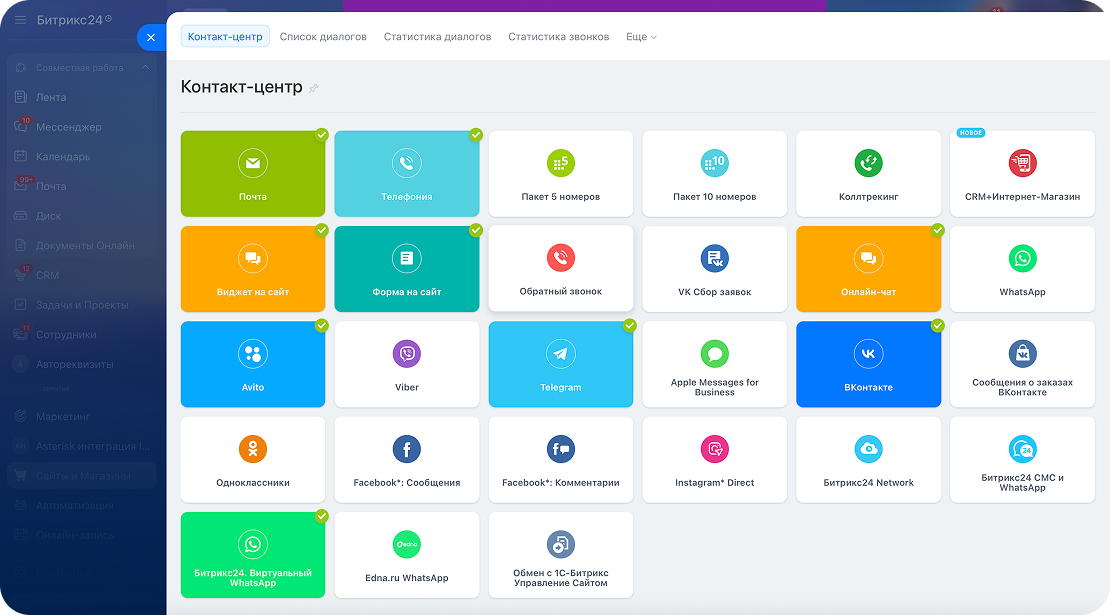Click the Обратный звонок tile label
The height and width of the screenshot is (615, 1110).
click(x=561, y=292)
